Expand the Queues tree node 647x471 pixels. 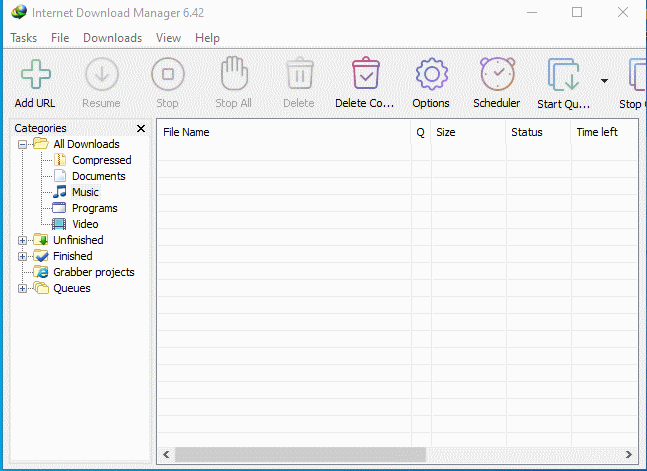(x=22, y=289)
